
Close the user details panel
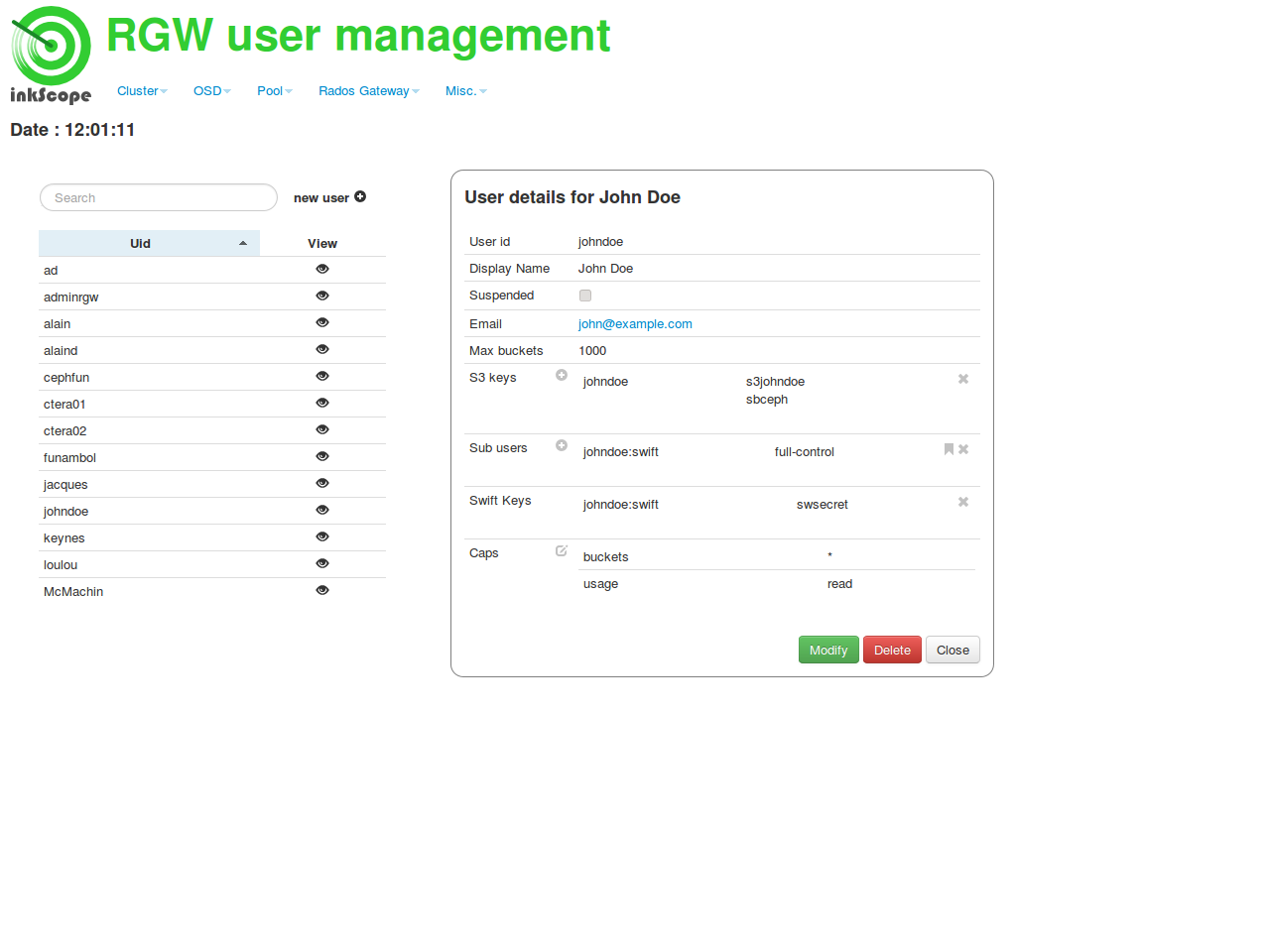click(x=952, y=650)
